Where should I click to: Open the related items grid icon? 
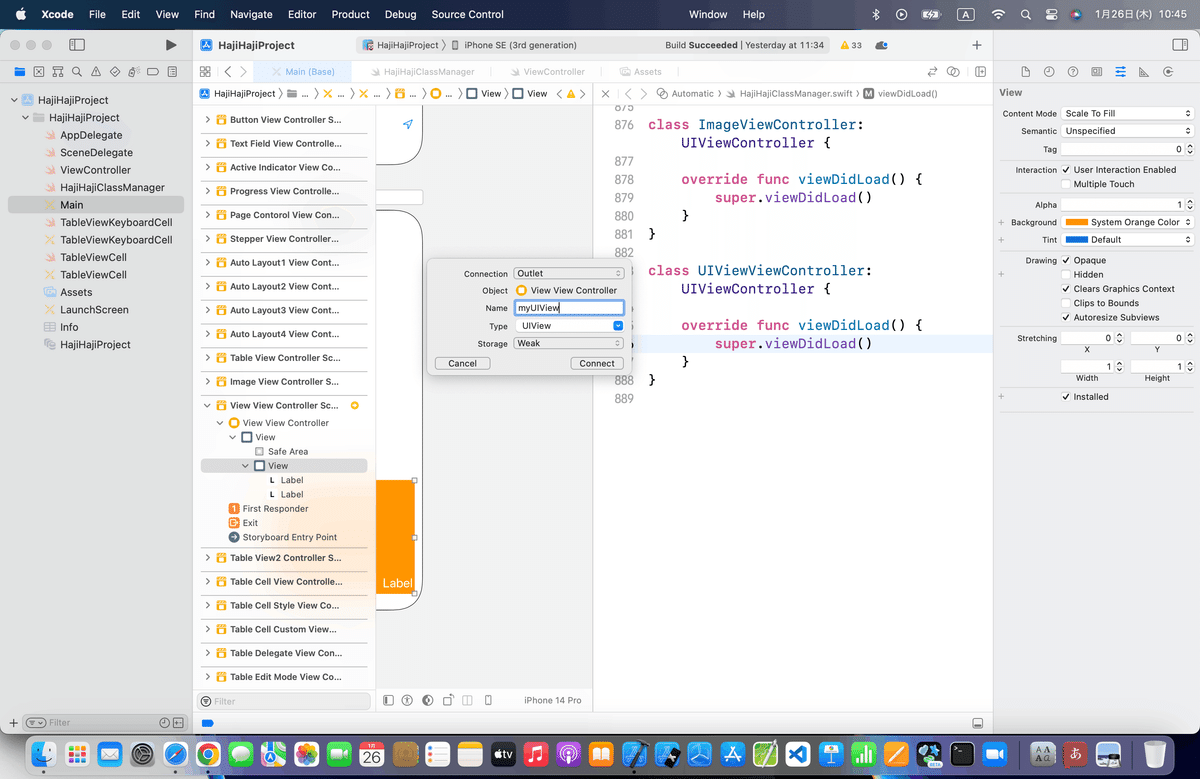[205, 72]
